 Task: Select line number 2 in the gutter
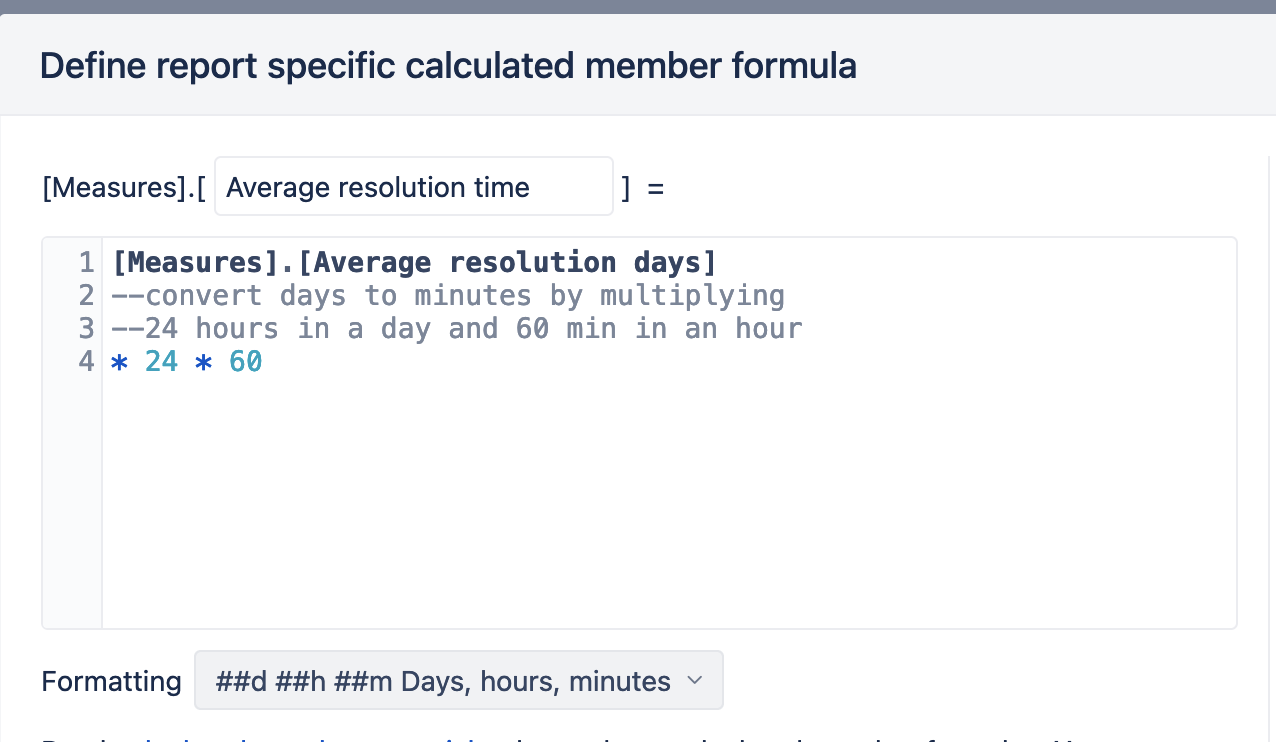click(86, 296)
